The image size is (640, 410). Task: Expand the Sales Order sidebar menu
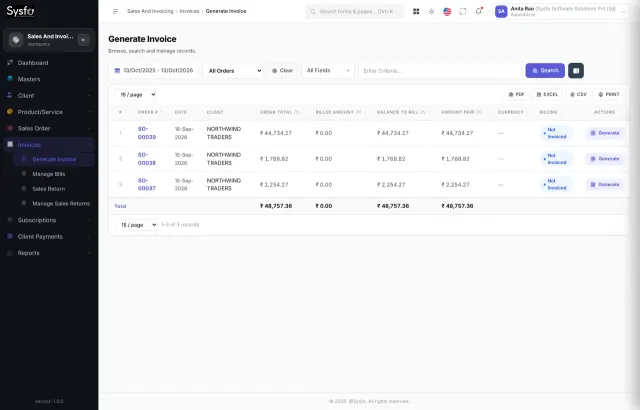[x=49, y=128]
